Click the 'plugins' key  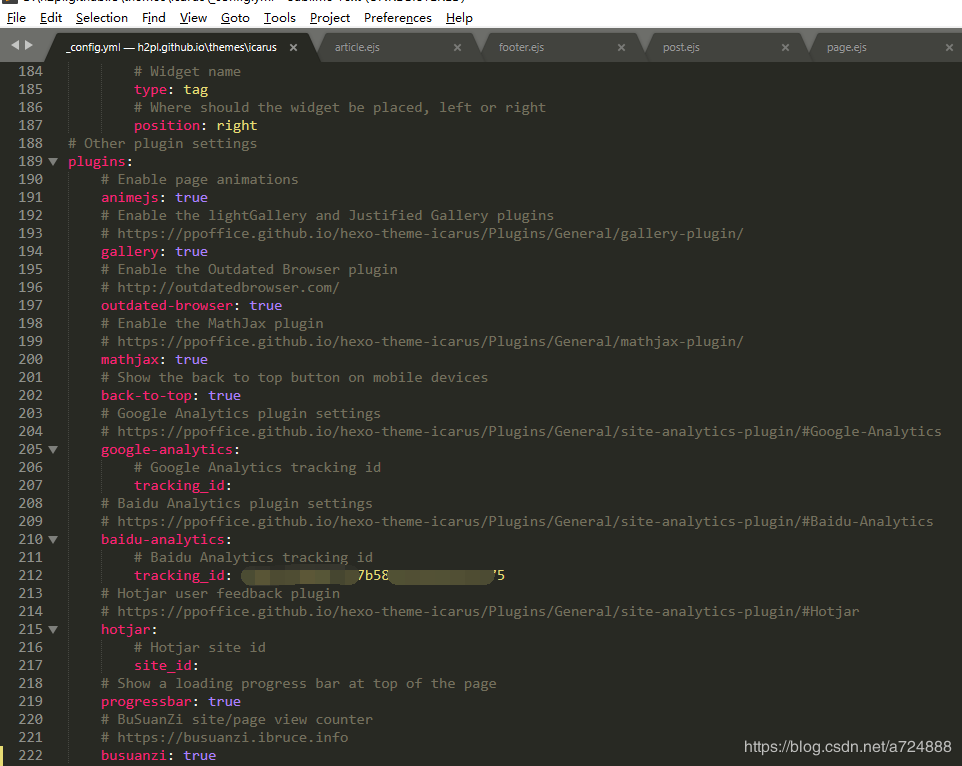(97, 161)
